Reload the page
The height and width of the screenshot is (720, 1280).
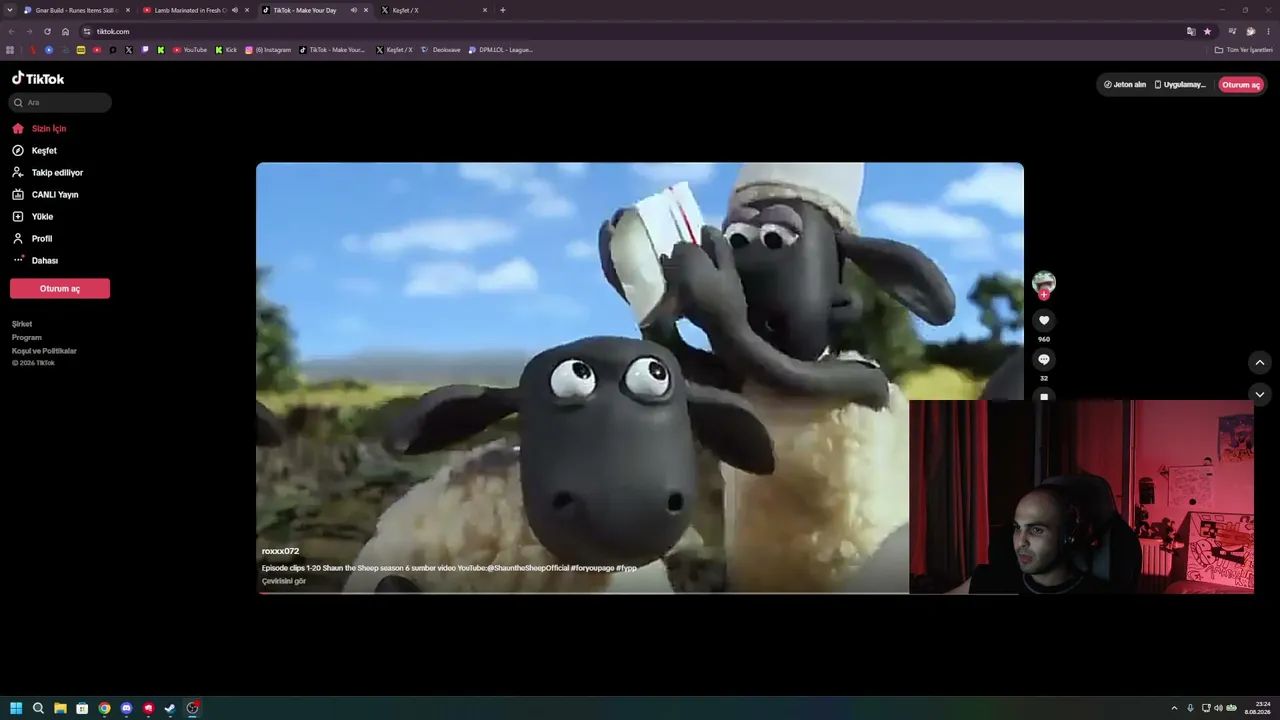coord(47,31)
